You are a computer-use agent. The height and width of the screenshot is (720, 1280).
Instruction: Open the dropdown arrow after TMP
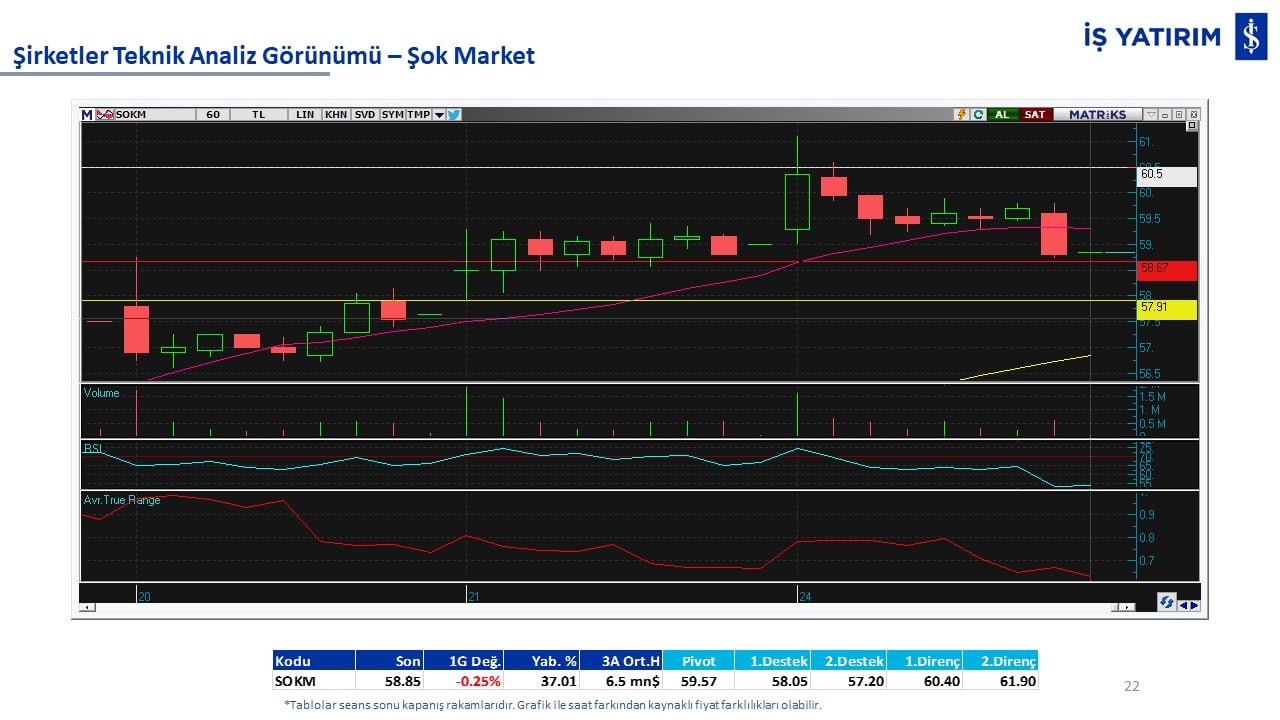[439, 115]
